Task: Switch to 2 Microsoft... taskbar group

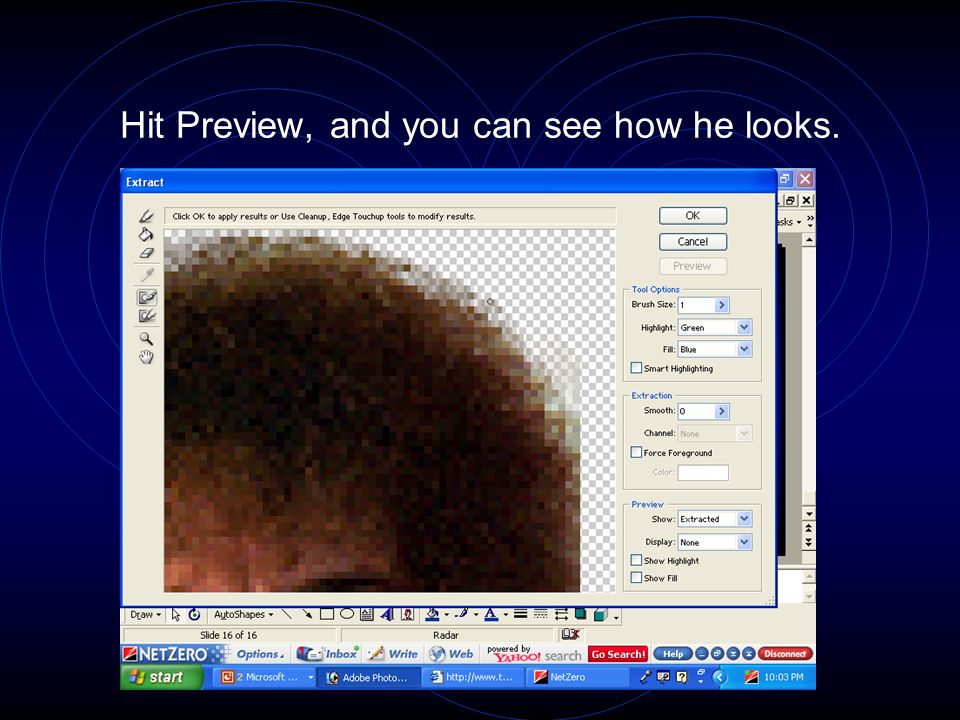Action: coord(266,677)
